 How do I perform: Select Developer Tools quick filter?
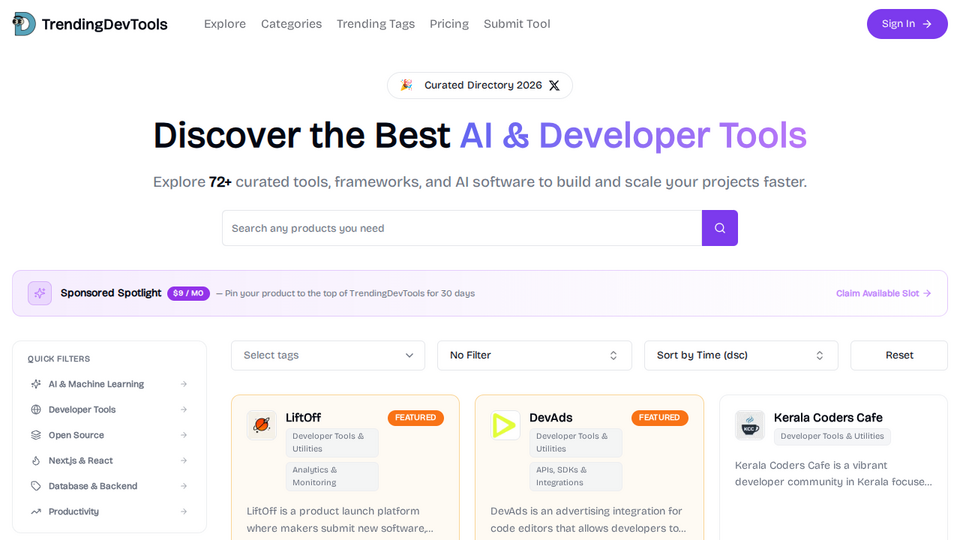click(x=109, y=410)
